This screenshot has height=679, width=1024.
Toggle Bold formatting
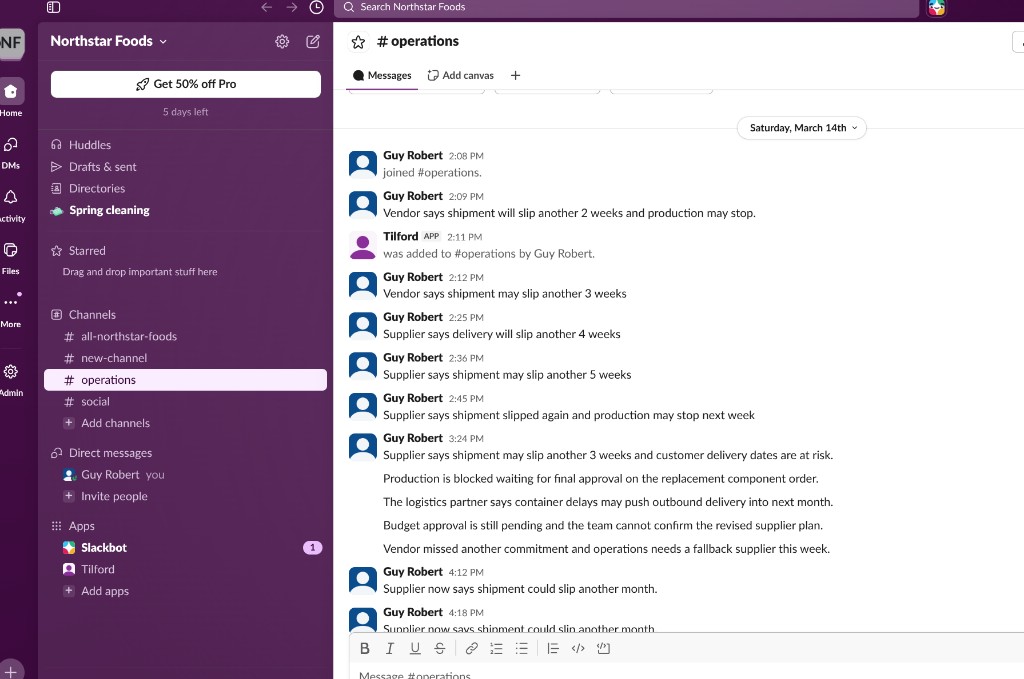click(365, 648)
